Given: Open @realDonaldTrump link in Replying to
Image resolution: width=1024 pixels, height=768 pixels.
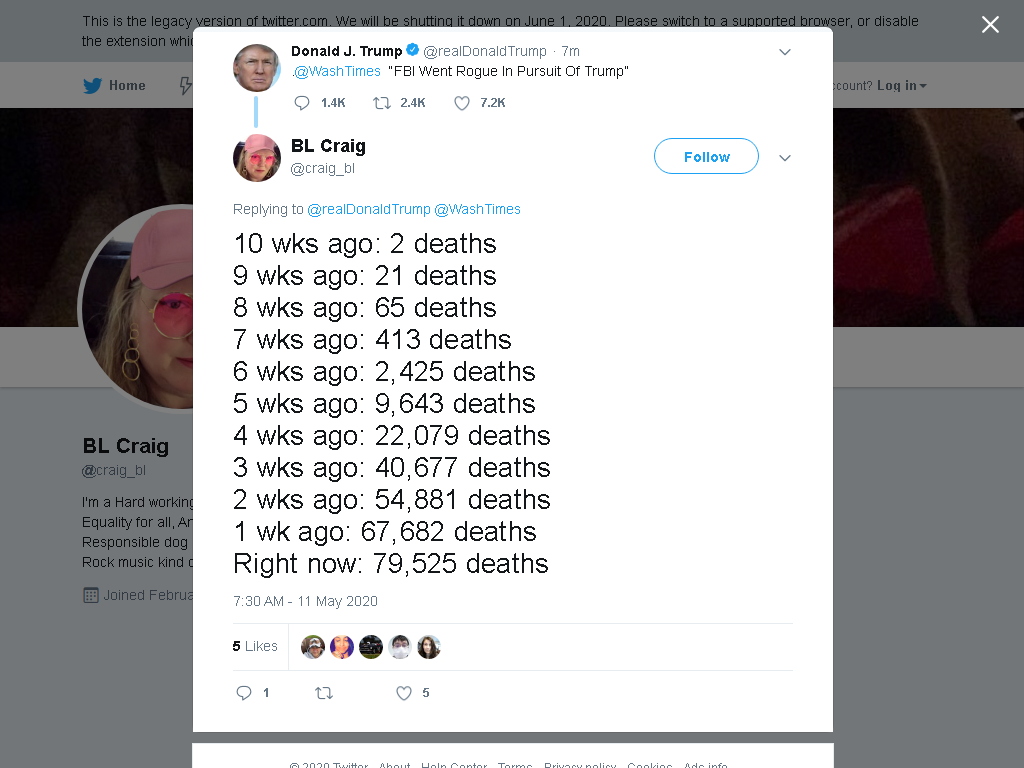Looking at the screenshot, I should [369, 209].
